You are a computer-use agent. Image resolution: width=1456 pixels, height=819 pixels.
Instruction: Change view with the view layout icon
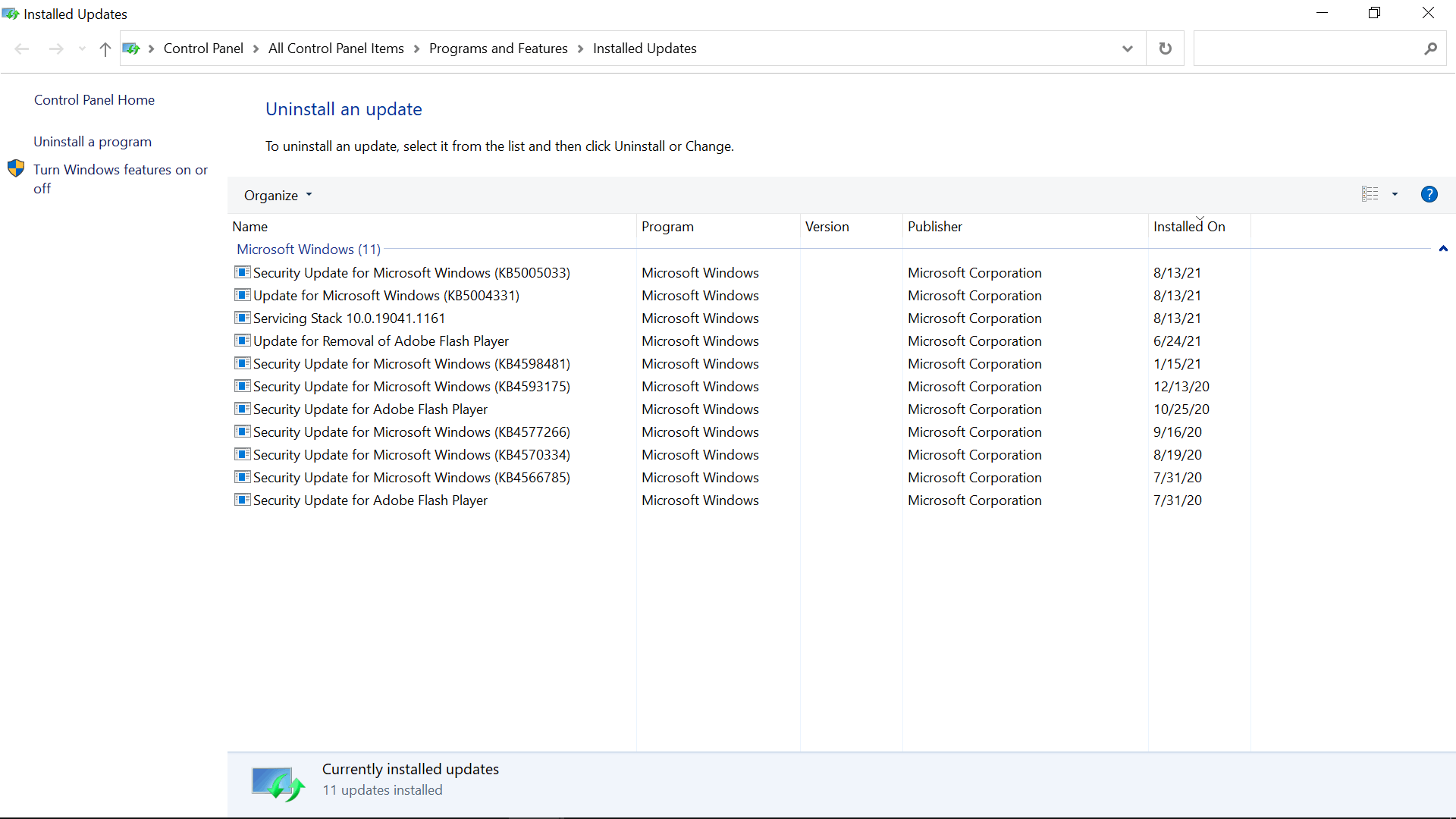coord(1370,194)
